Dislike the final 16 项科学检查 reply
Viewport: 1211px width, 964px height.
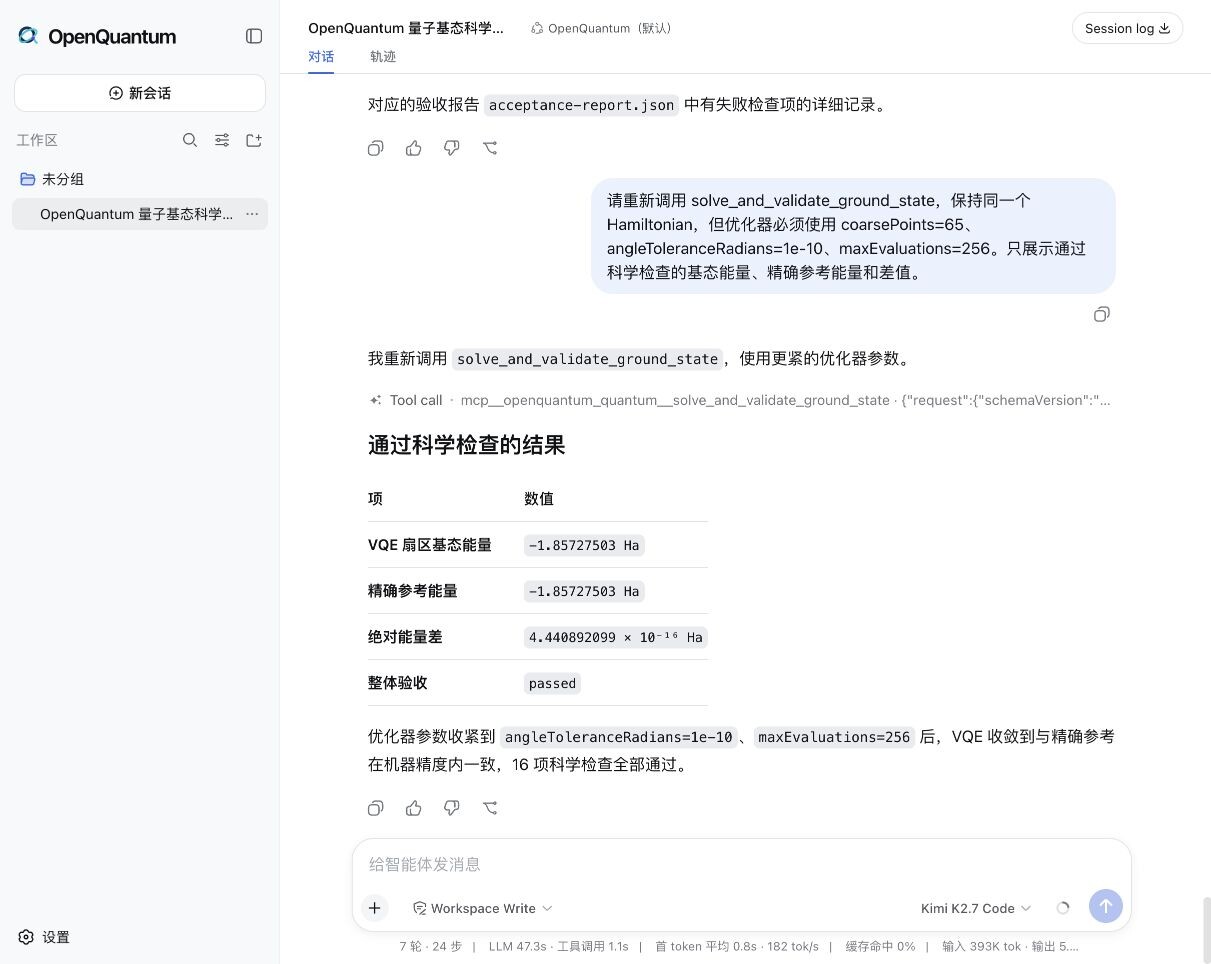452,808
